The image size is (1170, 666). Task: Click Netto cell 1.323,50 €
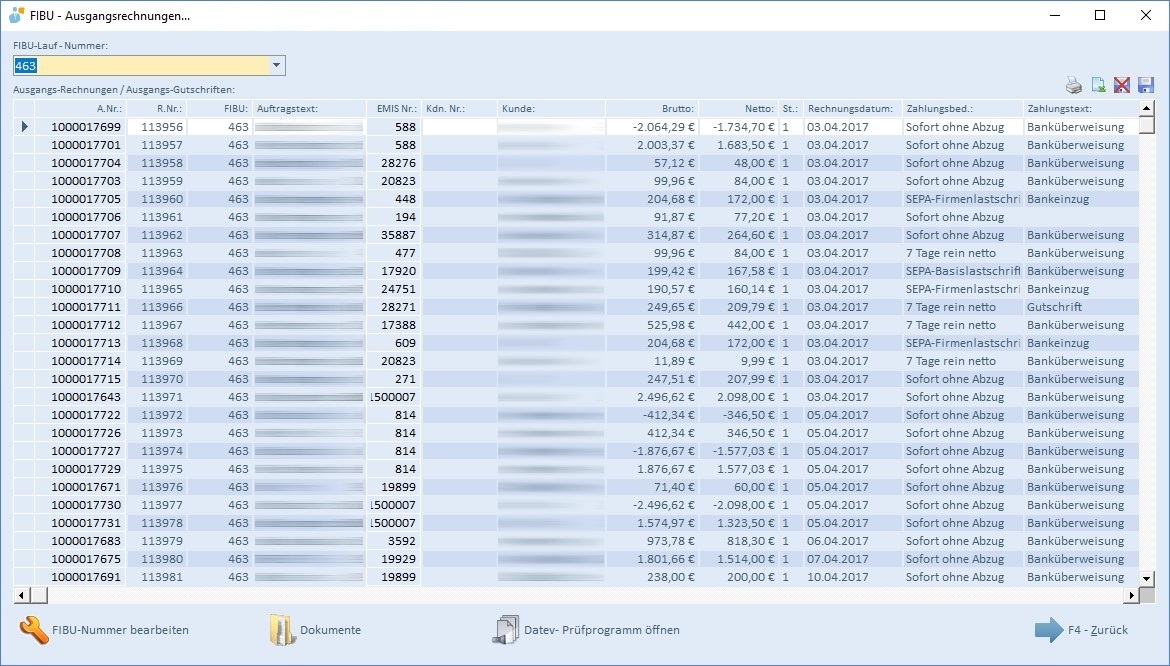coord(739,523)
